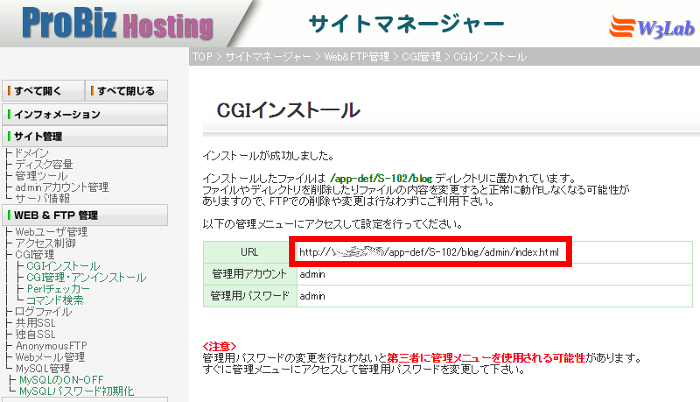
Task: Click the admin index.html URL field
Action: pyautogui.click(x=432, y=251)
